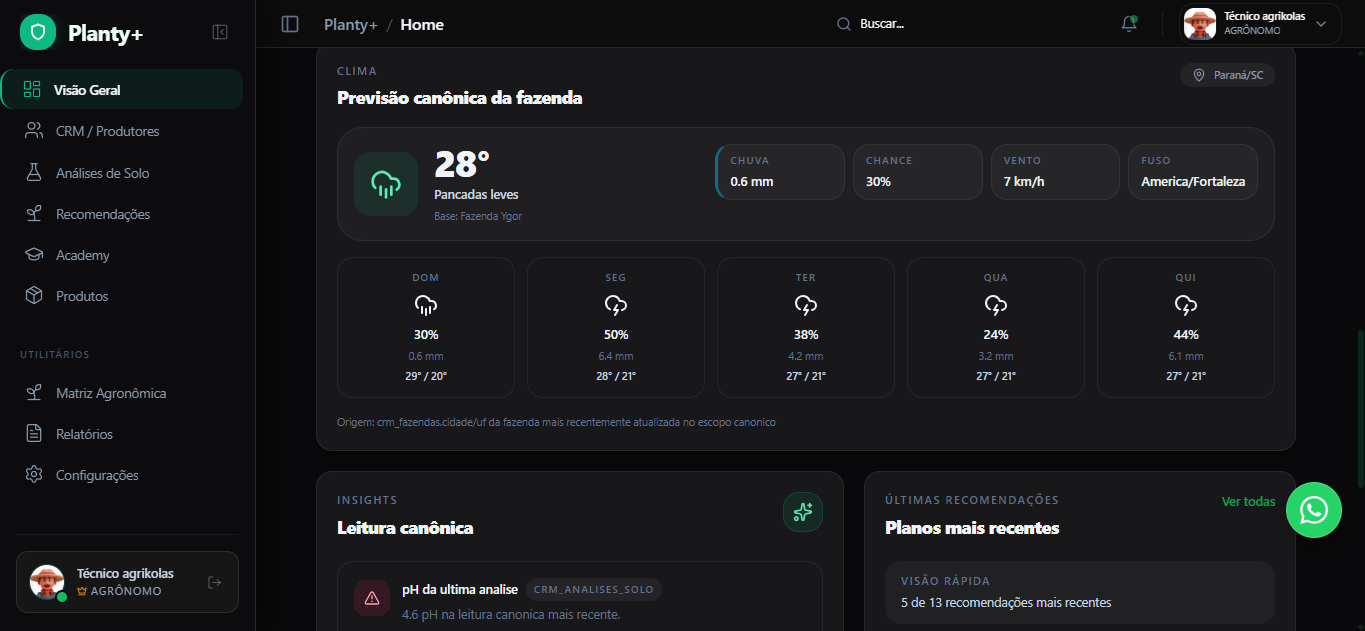The image size is (1365, 631).
Task: Open Matriz Agronômica utility
Action: (x=110, y=393)
